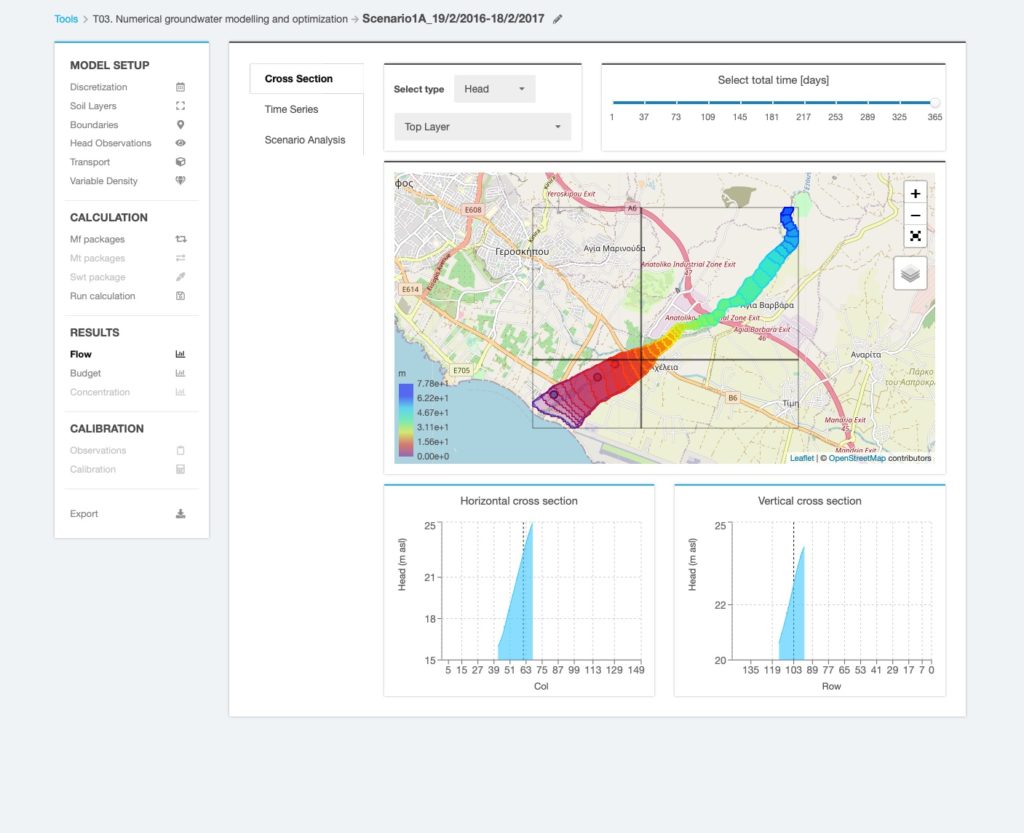Open the Top Layer dropdown

482,127
